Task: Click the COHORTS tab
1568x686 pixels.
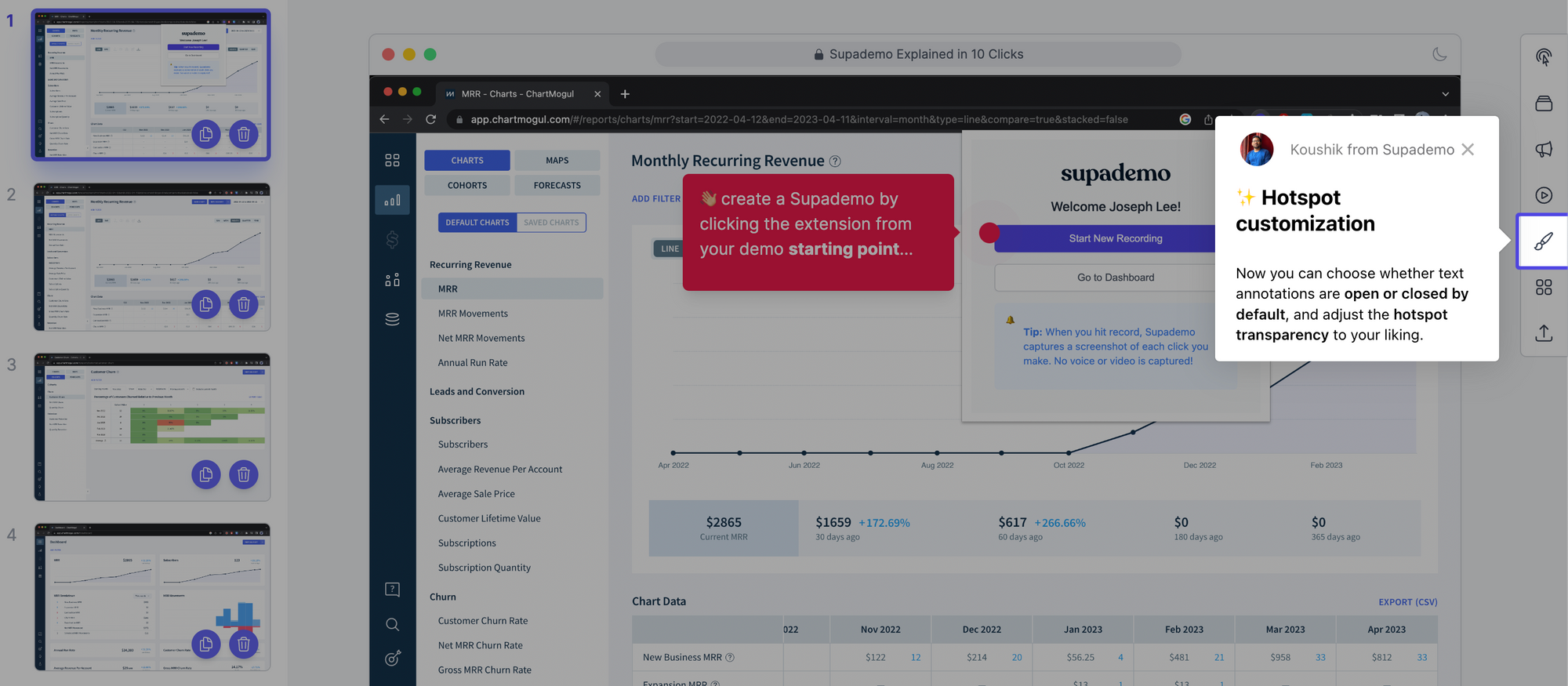Action: 467,185
